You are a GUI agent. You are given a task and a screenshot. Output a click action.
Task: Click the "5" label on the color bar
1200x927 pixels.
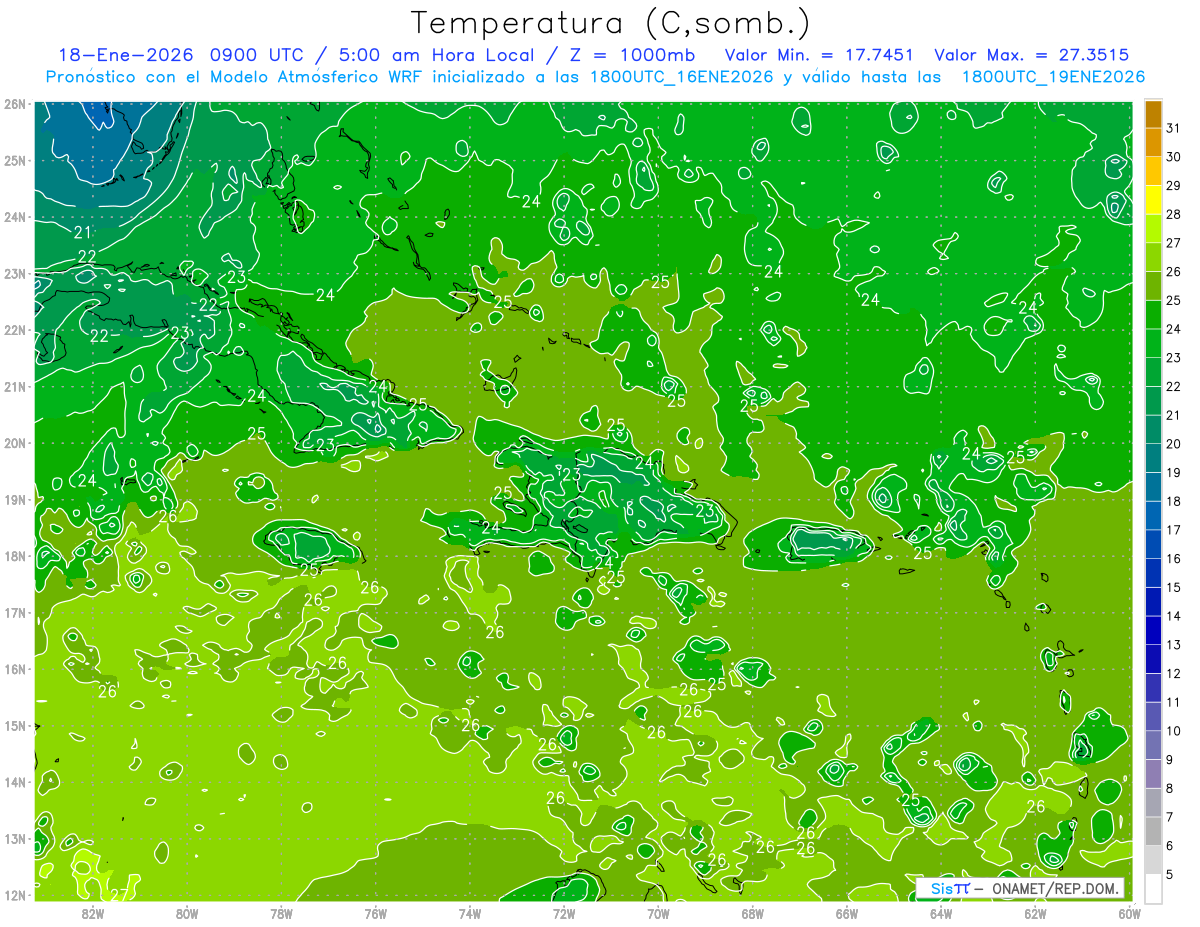(x=1170, y=874)
